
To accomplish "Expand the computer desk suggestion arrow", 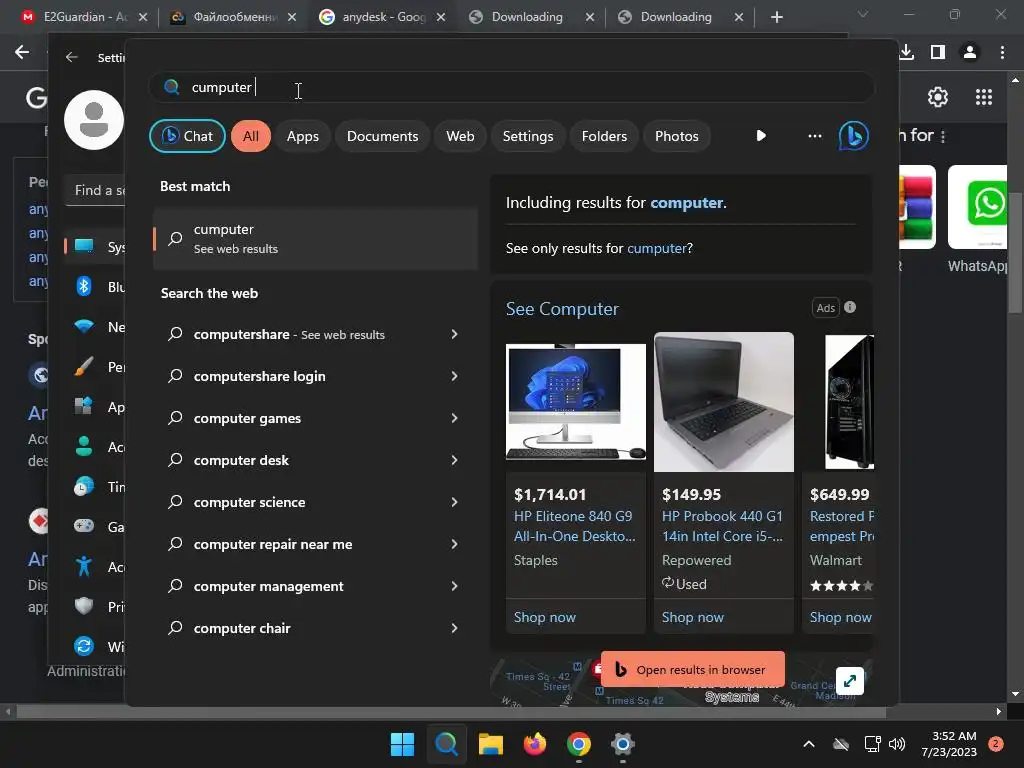I will click(455, 460).
